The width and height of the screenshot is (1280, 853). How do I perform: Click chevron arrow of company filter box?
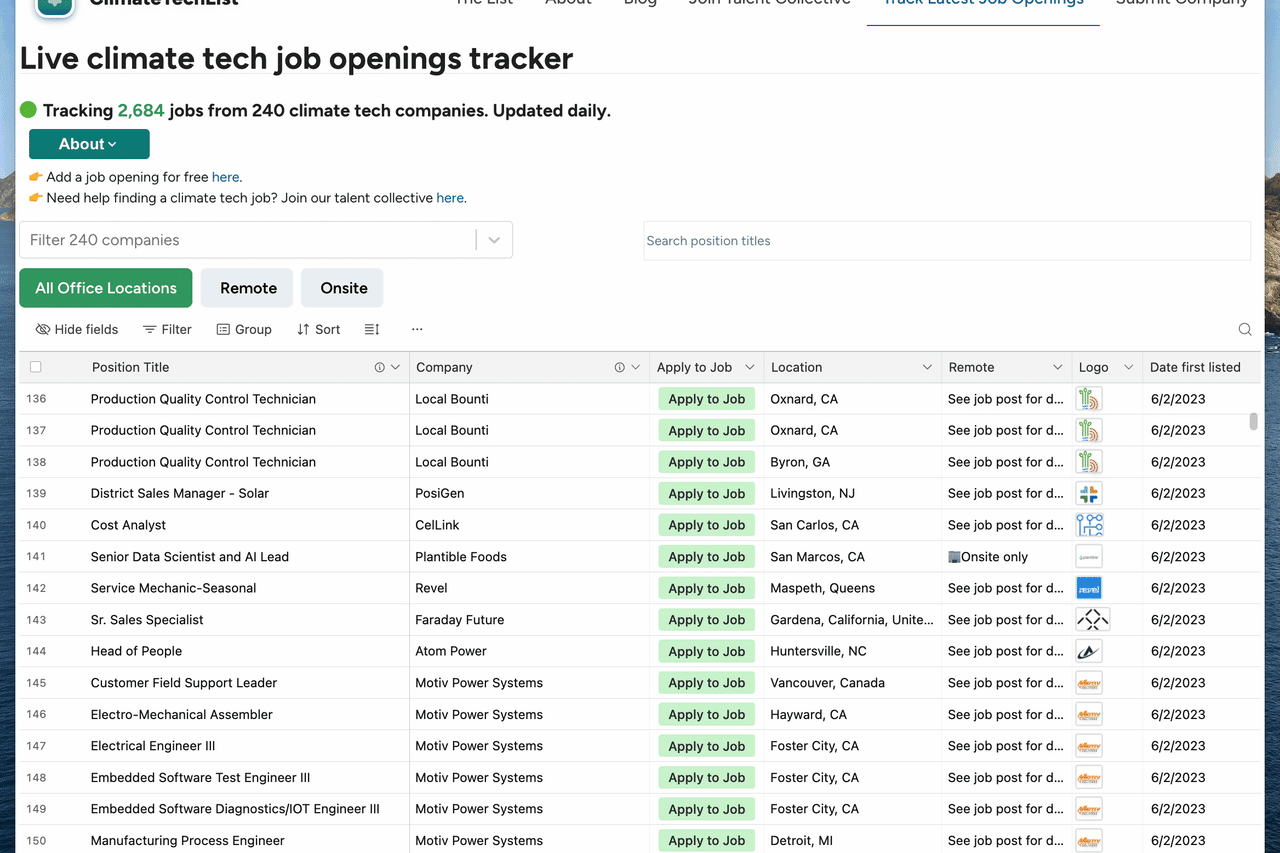coord(494,240)
